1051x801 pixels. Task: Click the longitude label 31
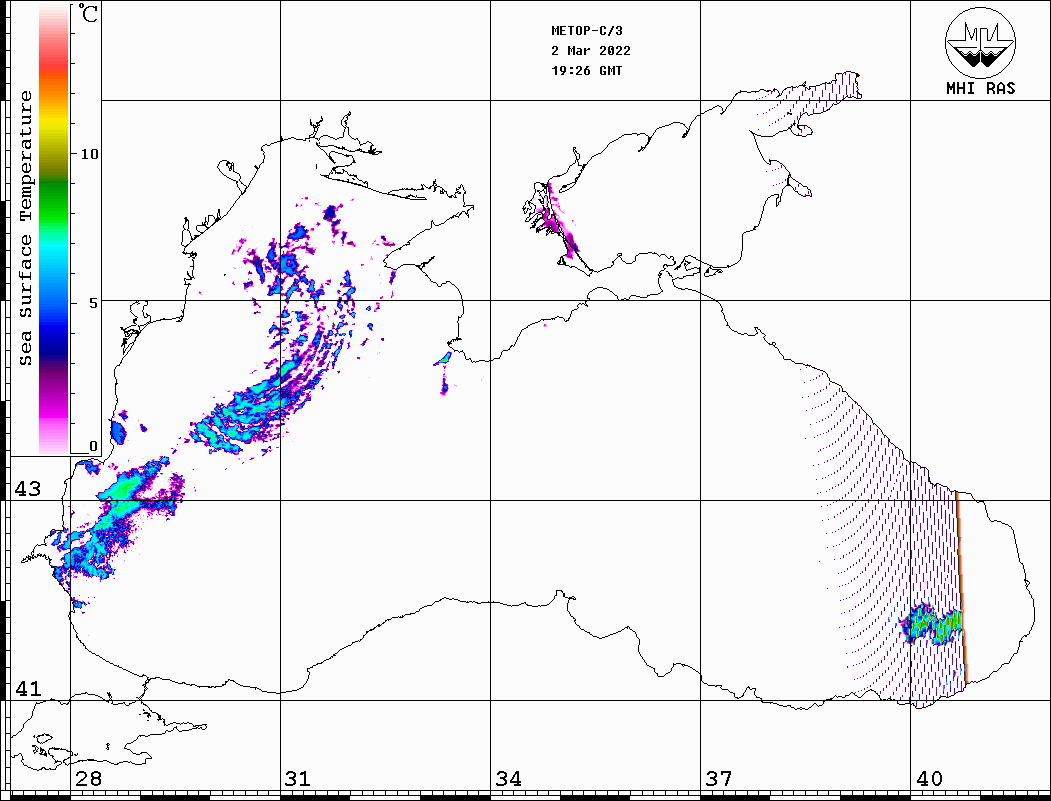click(x=297, y=778)
